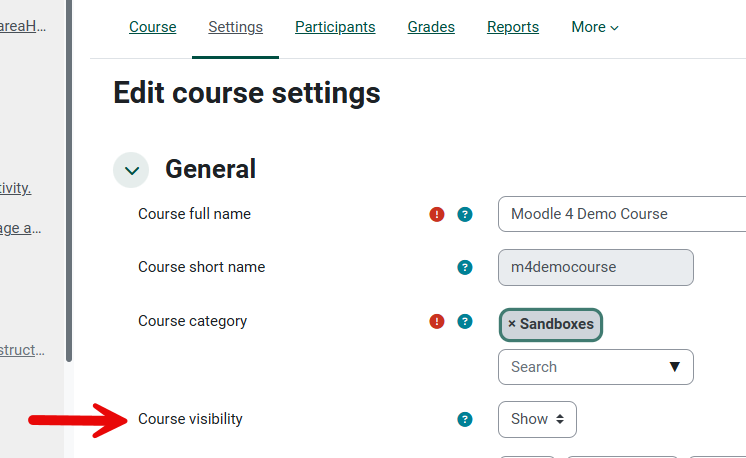Open the Participants tab
Image resolution: width=746 pixels, height=458 pixels.
tap(335, 27)
